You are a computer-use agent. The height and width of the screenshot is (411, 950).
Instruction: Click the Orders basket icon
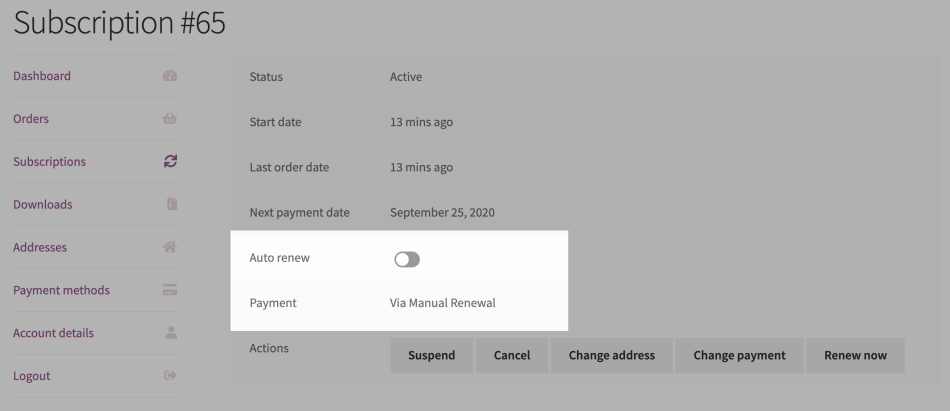tap(169, 119)
